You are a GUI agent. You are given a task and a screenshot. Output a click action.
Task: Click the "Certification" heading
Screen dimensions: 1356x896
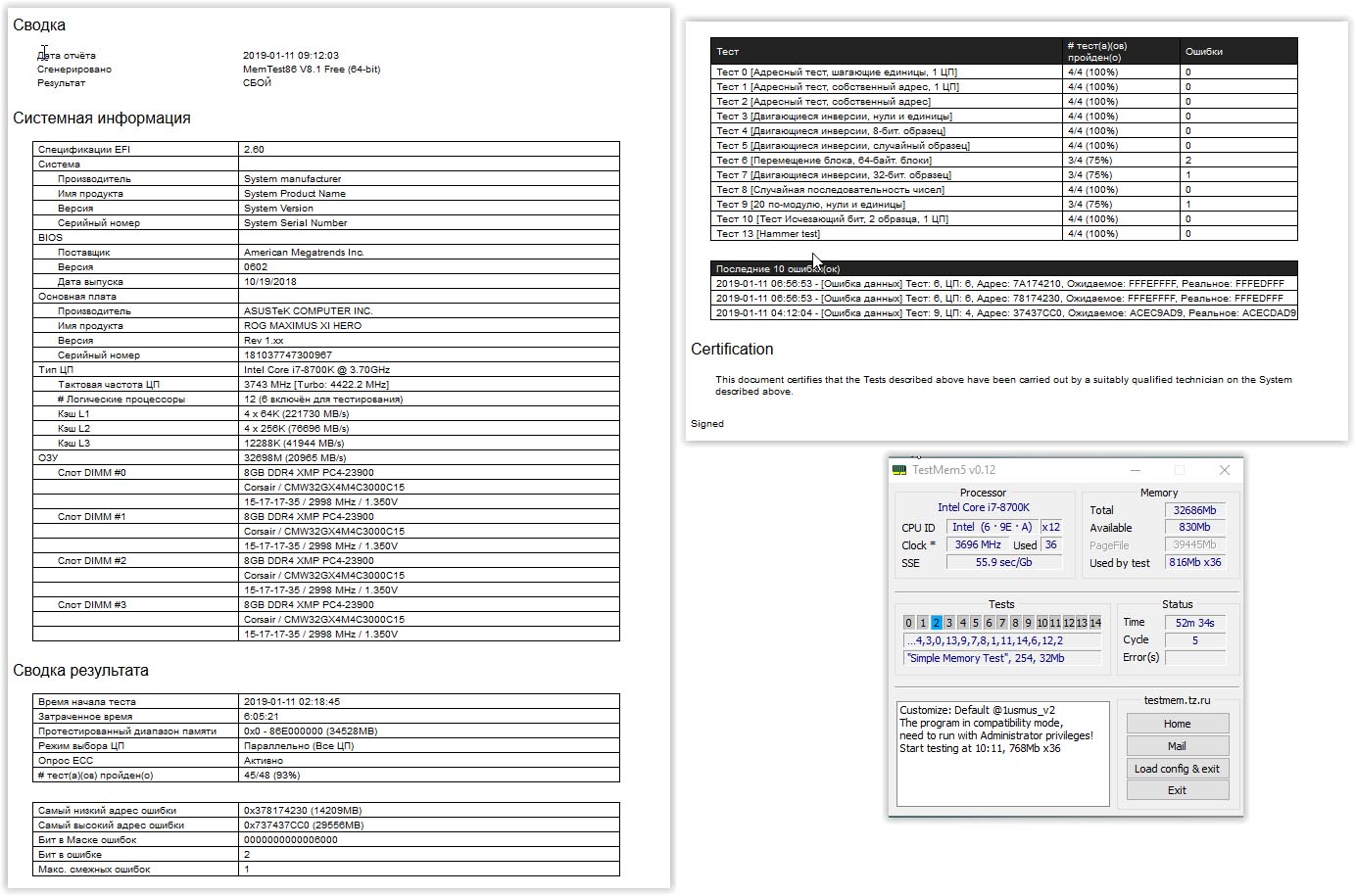click(x=732, y=350)
